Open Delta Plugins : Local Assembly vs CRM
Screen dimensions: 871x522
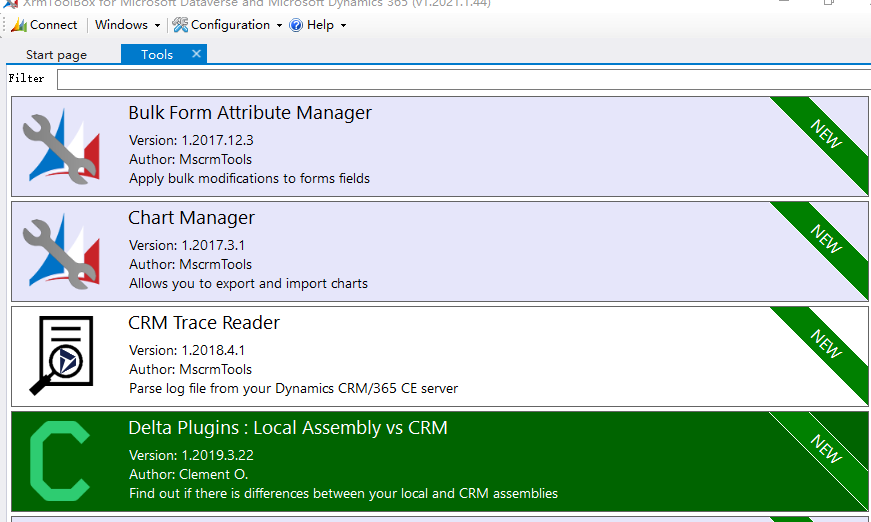pyautogui.click(x=288, y=428)
